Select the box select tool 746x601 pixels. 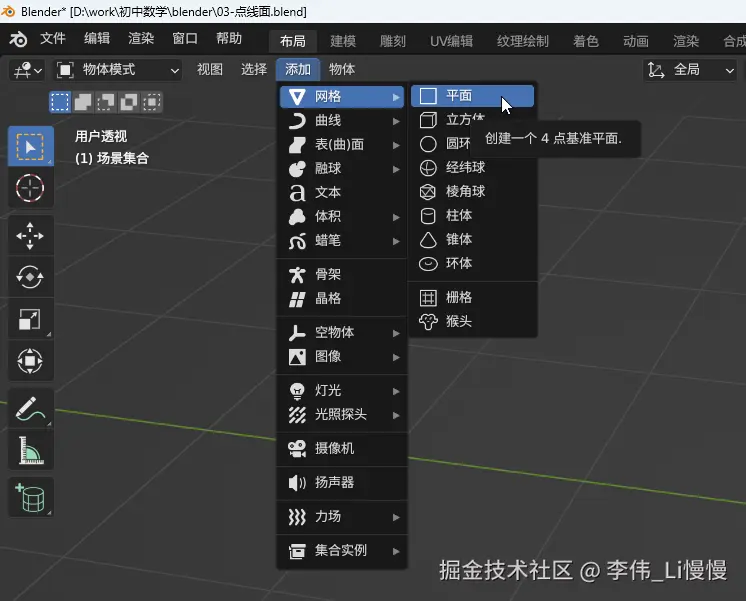[x=30, y=147]
